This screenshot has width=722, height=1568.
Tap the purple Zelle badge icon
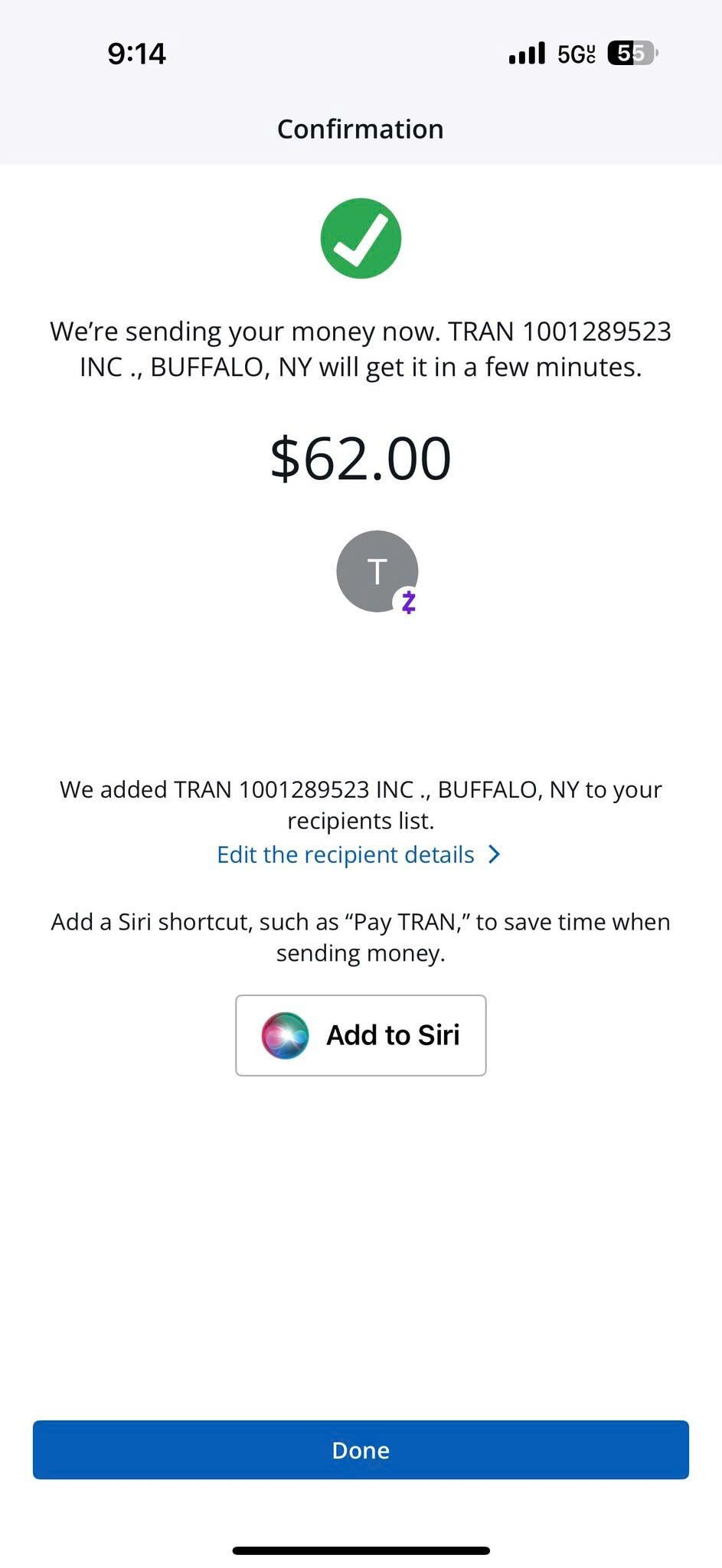click(409, 602)
